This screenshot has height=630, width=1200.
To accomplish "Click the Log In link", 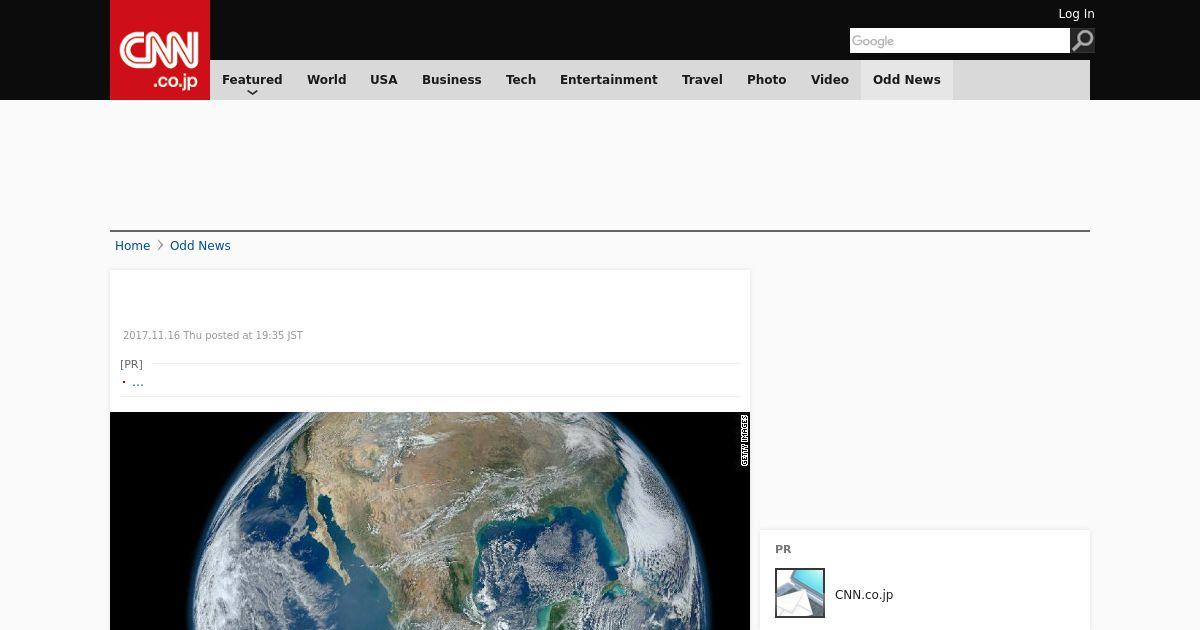I will [1076, 14].
